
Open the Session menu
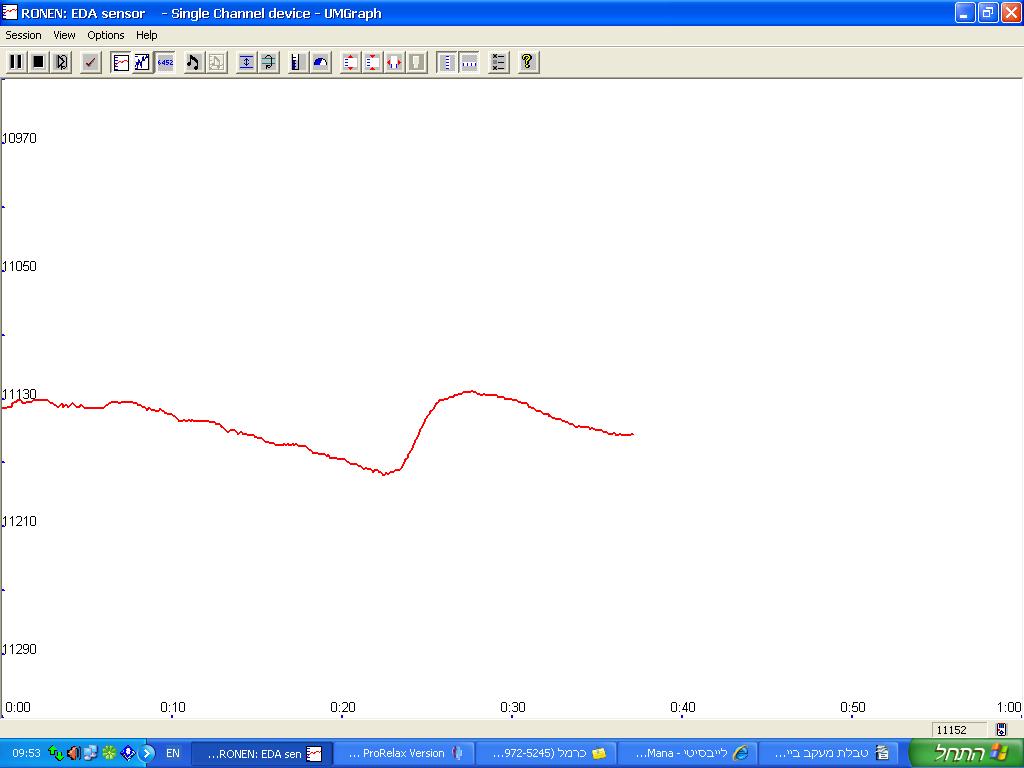tap(24, 35)
